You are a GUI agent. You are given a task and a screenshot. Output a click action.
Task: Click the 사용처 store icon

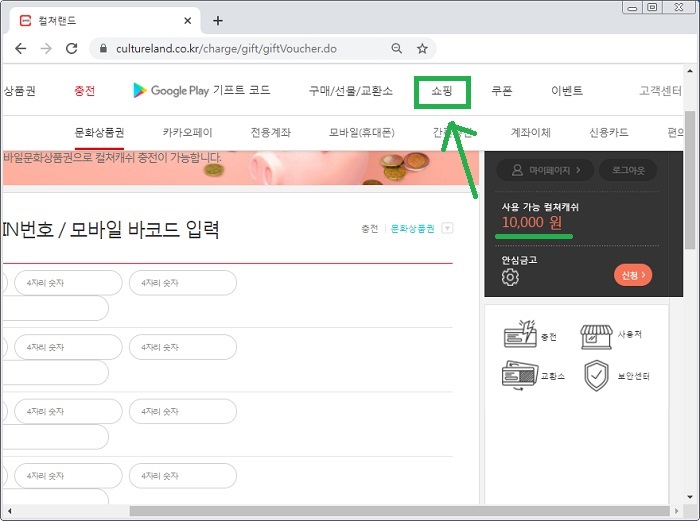596,337
